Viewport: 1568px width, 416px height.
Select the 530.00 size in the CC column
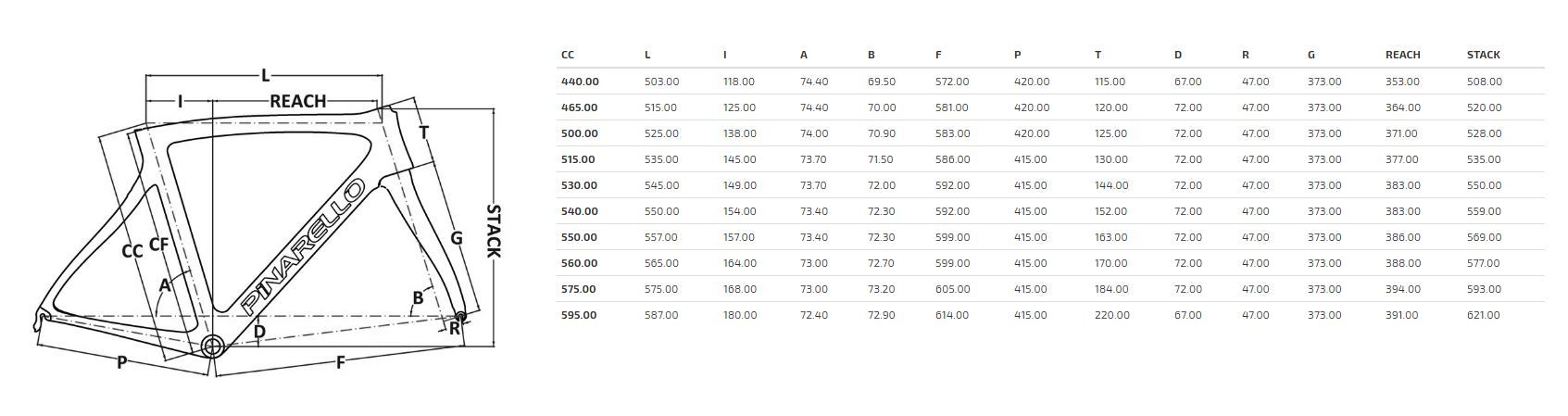pyautogui.click(x=579, y=185)
